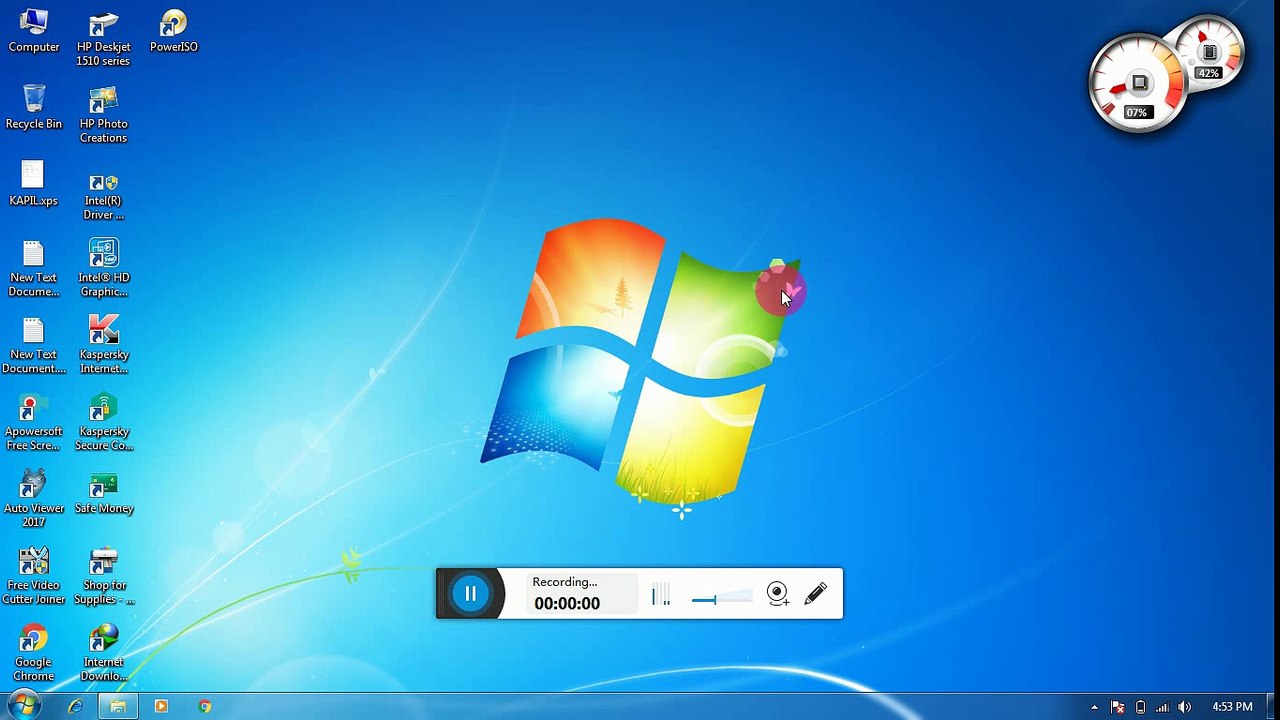Click the 4:53 PM taskbar clock
This screenshot has height=720, width=1280.
[x=1232, y=707]
